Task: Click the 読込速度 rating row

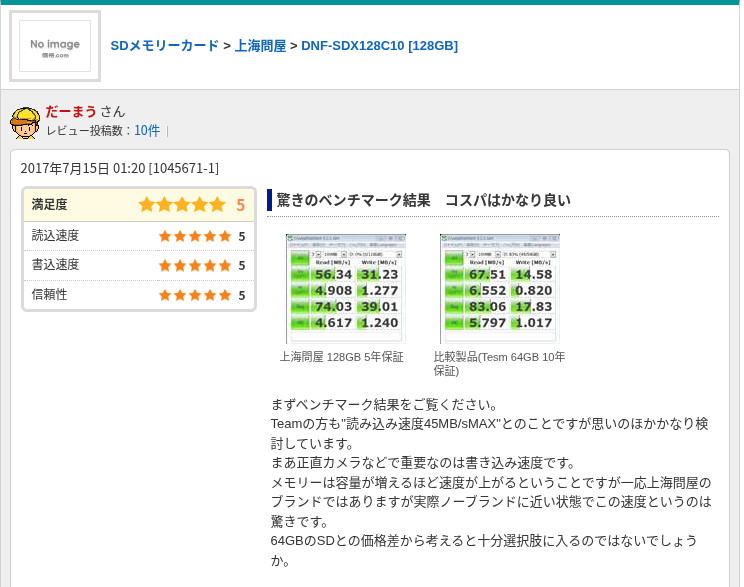Action: pyautogui.click(x=139, y=236)
